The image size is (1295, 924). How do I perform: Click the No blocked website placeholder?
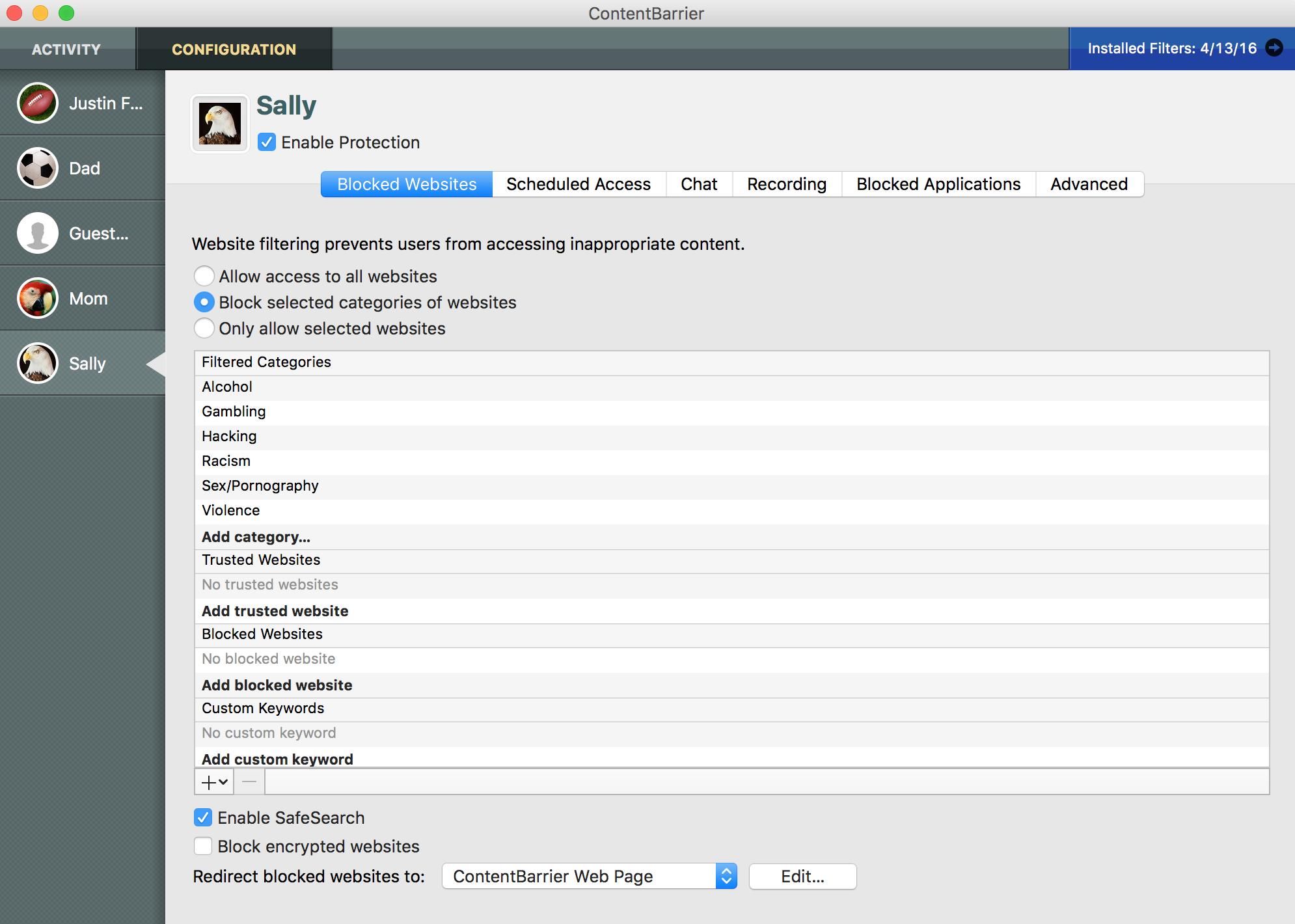pyautogui.click(x=731, y=659)
